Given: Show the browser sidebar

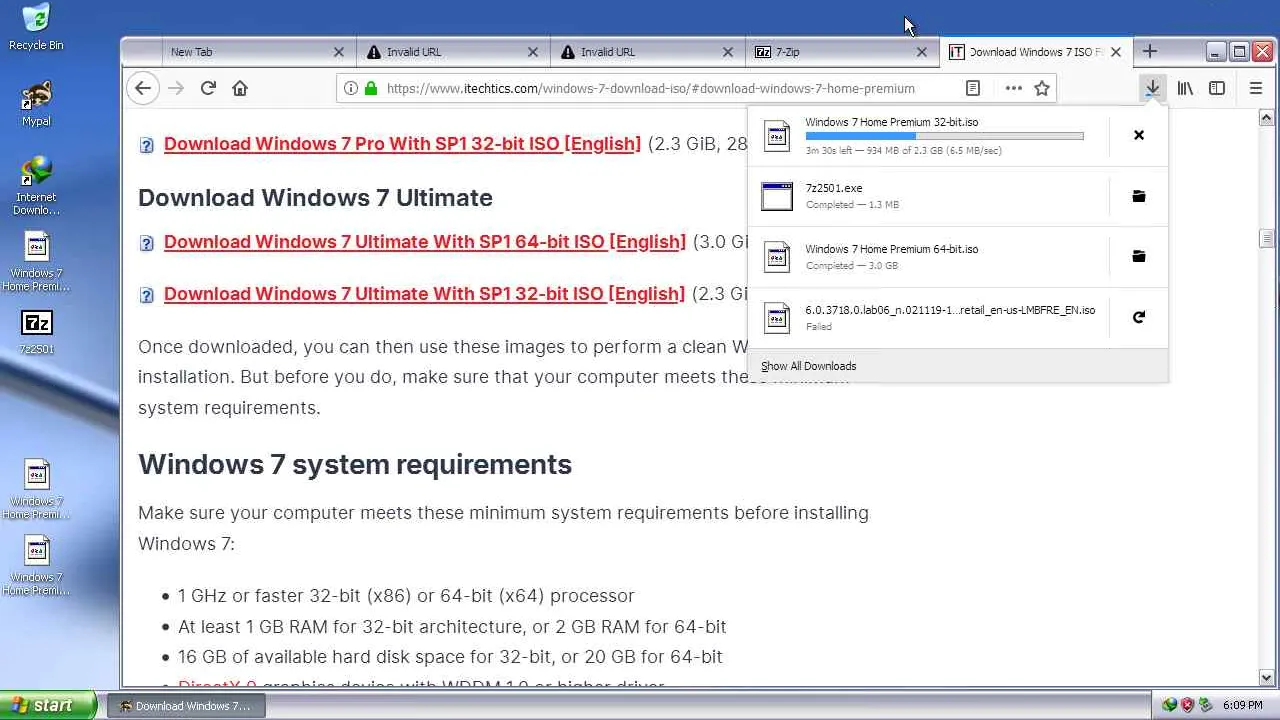Looking at the screenshot, I should click(x=1217, y=88).
